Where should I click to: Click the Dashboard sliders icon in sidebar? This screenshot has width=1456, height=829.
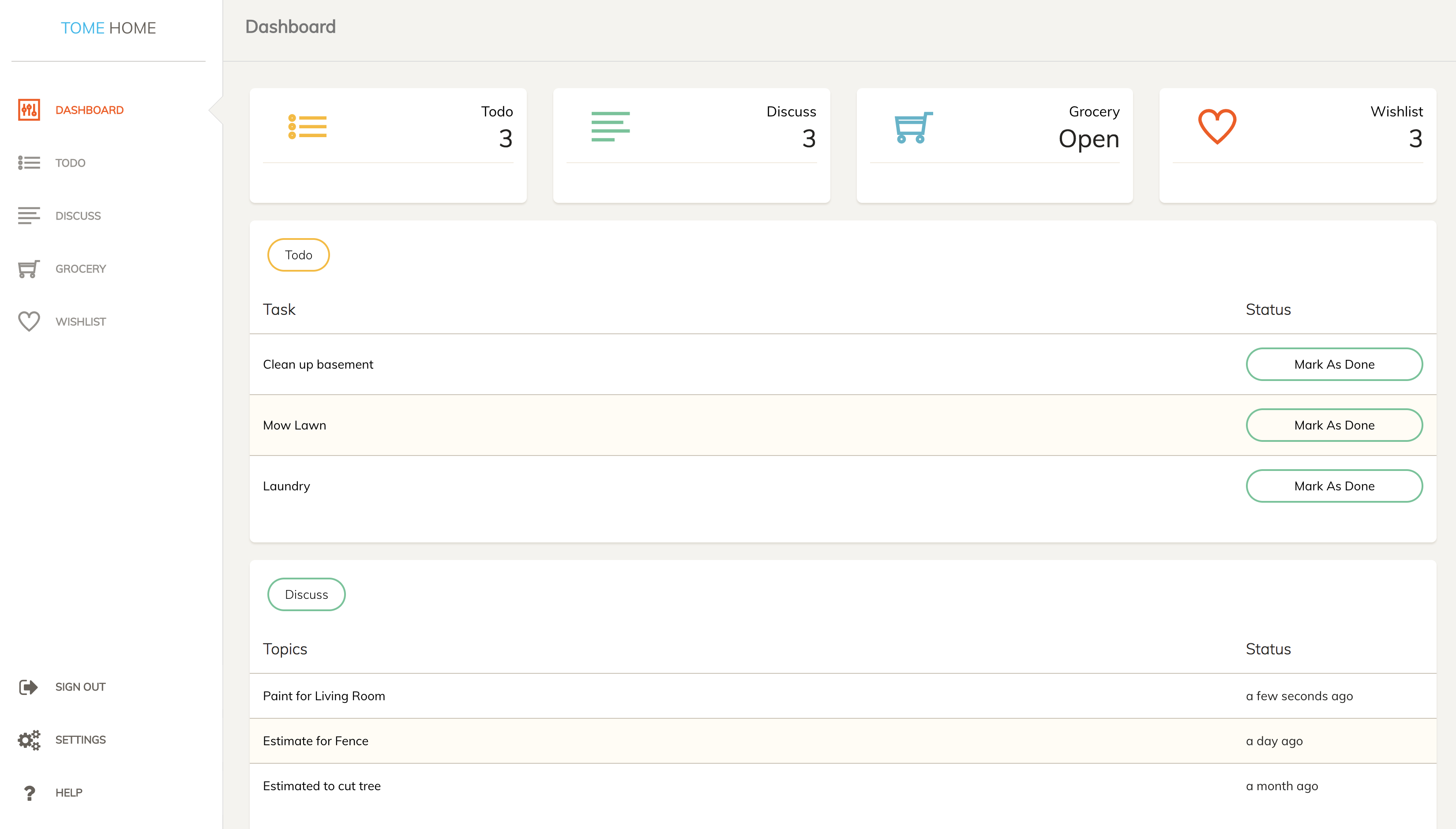point(29,110)
